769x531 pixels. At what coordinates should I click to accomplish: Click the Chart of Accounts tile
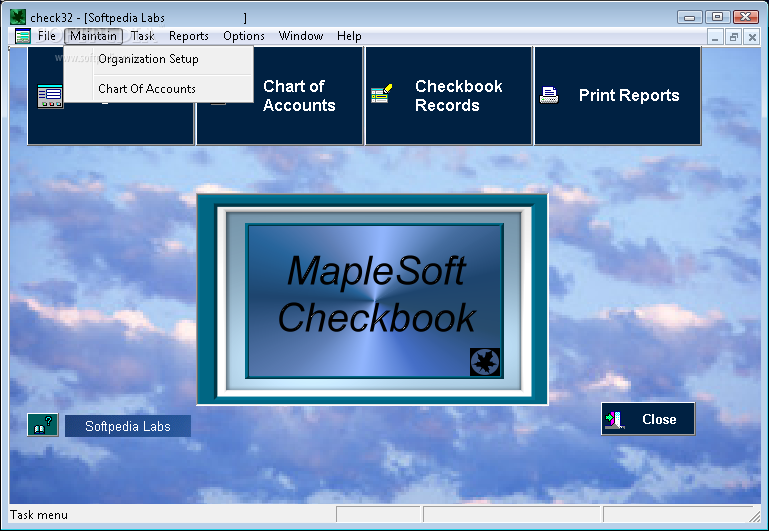click(x=280, y=96)
